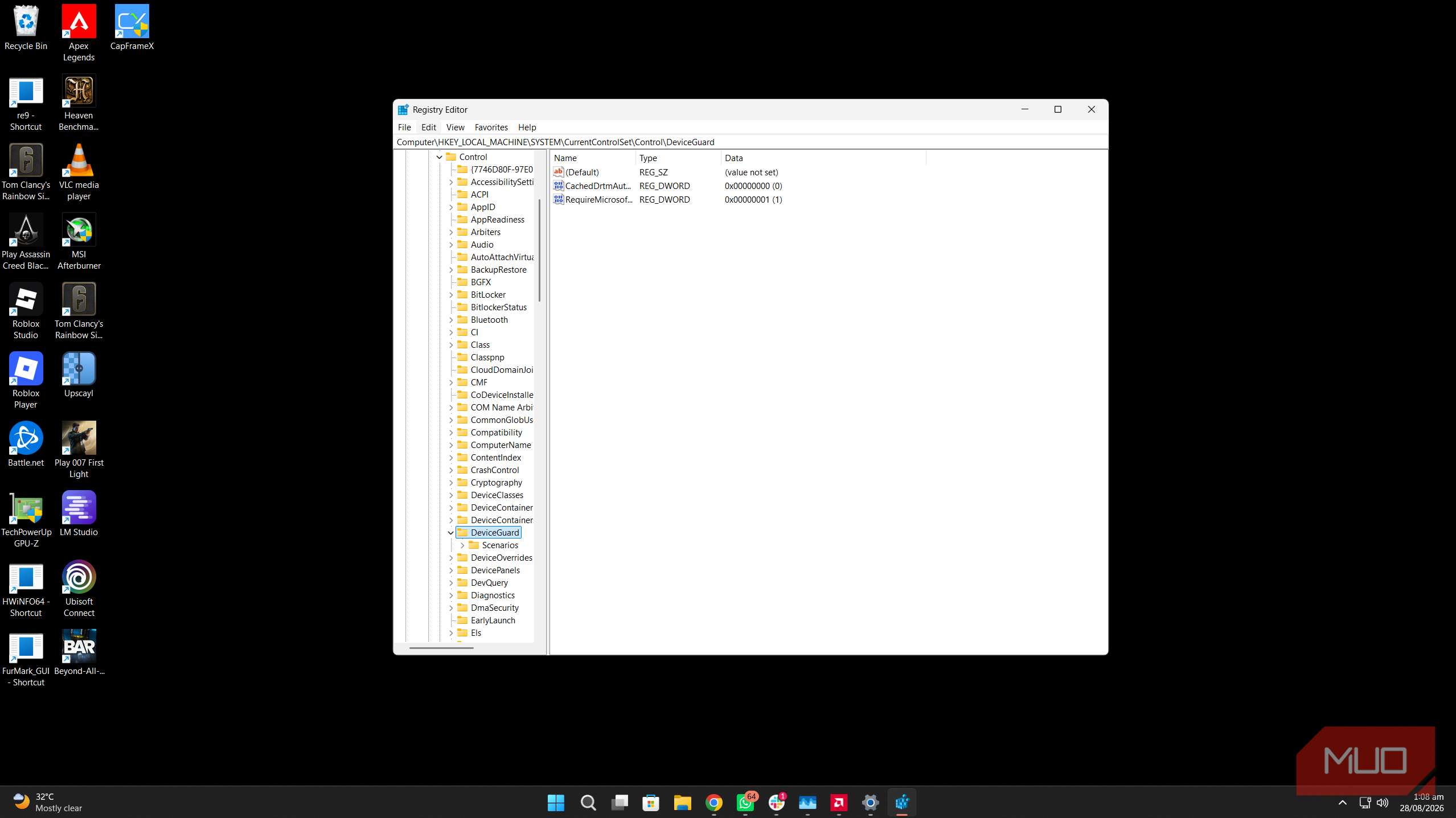Expand the Diagnostics key
The width and height of the screenshot is (1456, 818).
[x=451, y=595]
